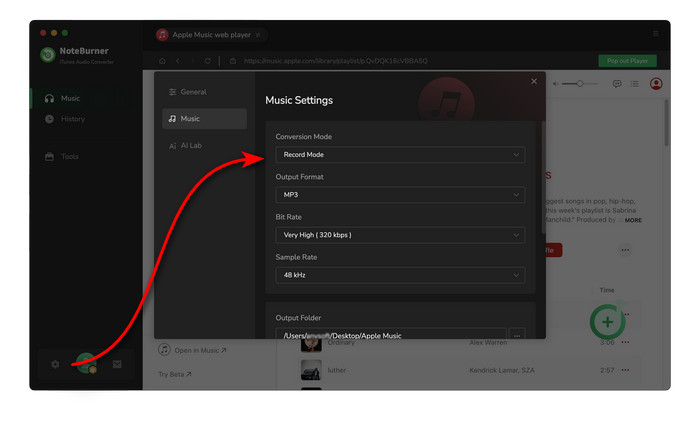Screen dimensions: 700x429
Task: Click the Kendrick Lamar, SZA artist text
Action: (502, 370)
